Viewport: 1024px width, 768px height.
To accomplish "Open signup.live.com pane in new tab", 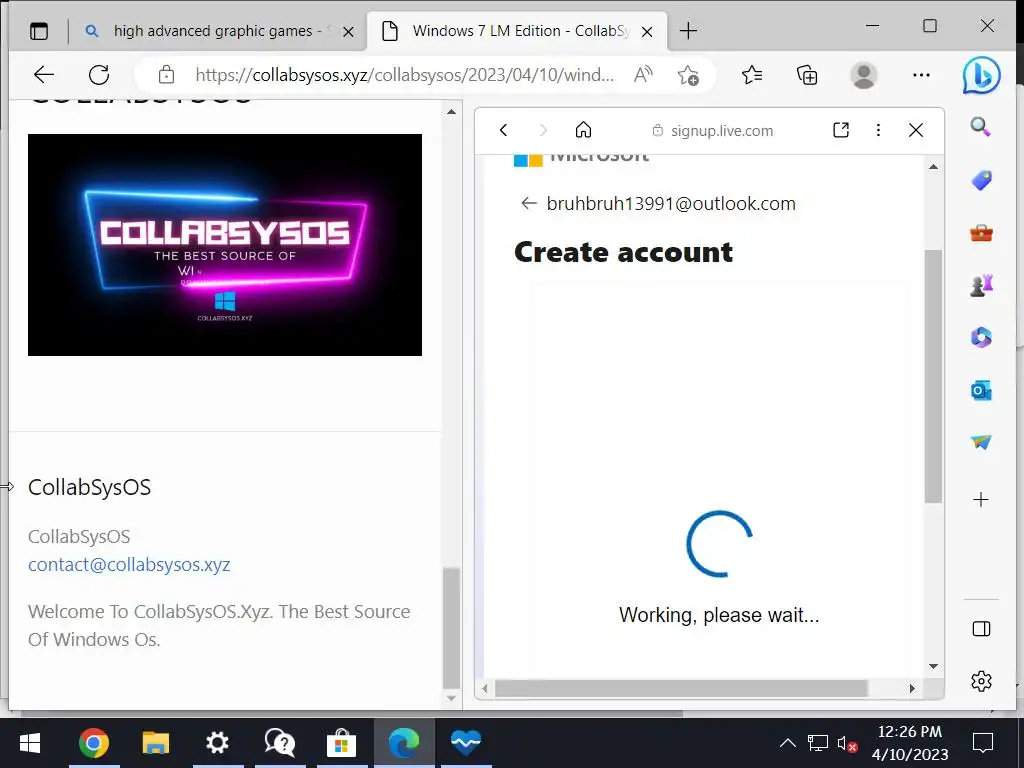I will pos(841,130).
